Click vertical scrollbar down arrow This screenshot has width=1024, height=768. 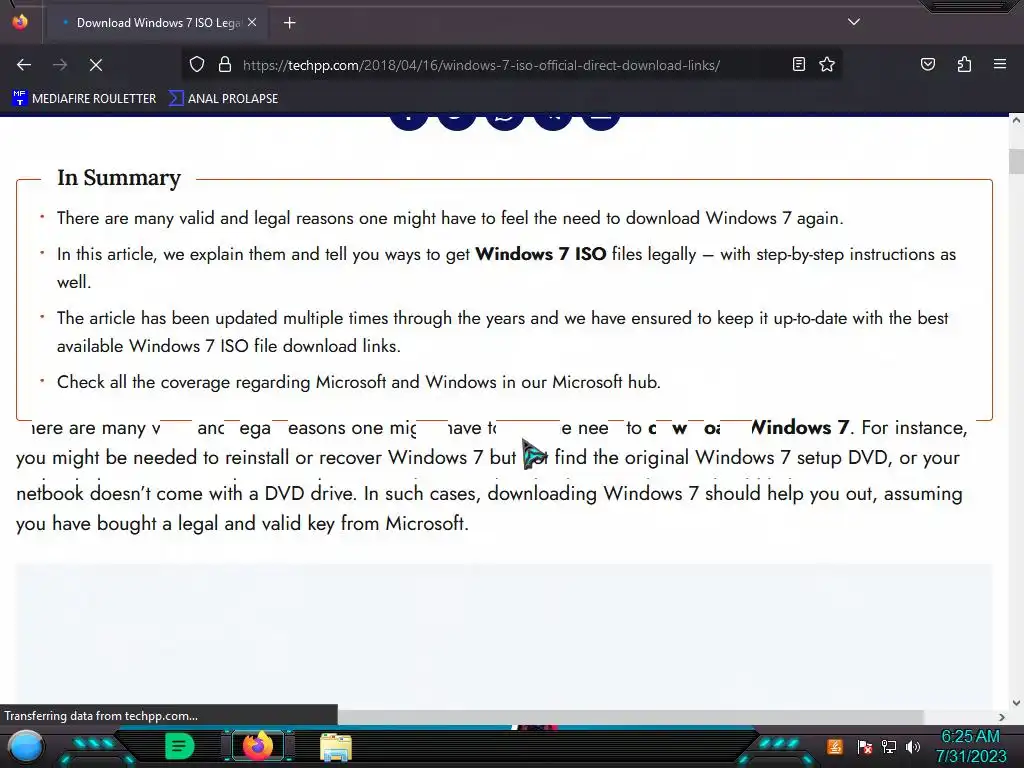1016,703
